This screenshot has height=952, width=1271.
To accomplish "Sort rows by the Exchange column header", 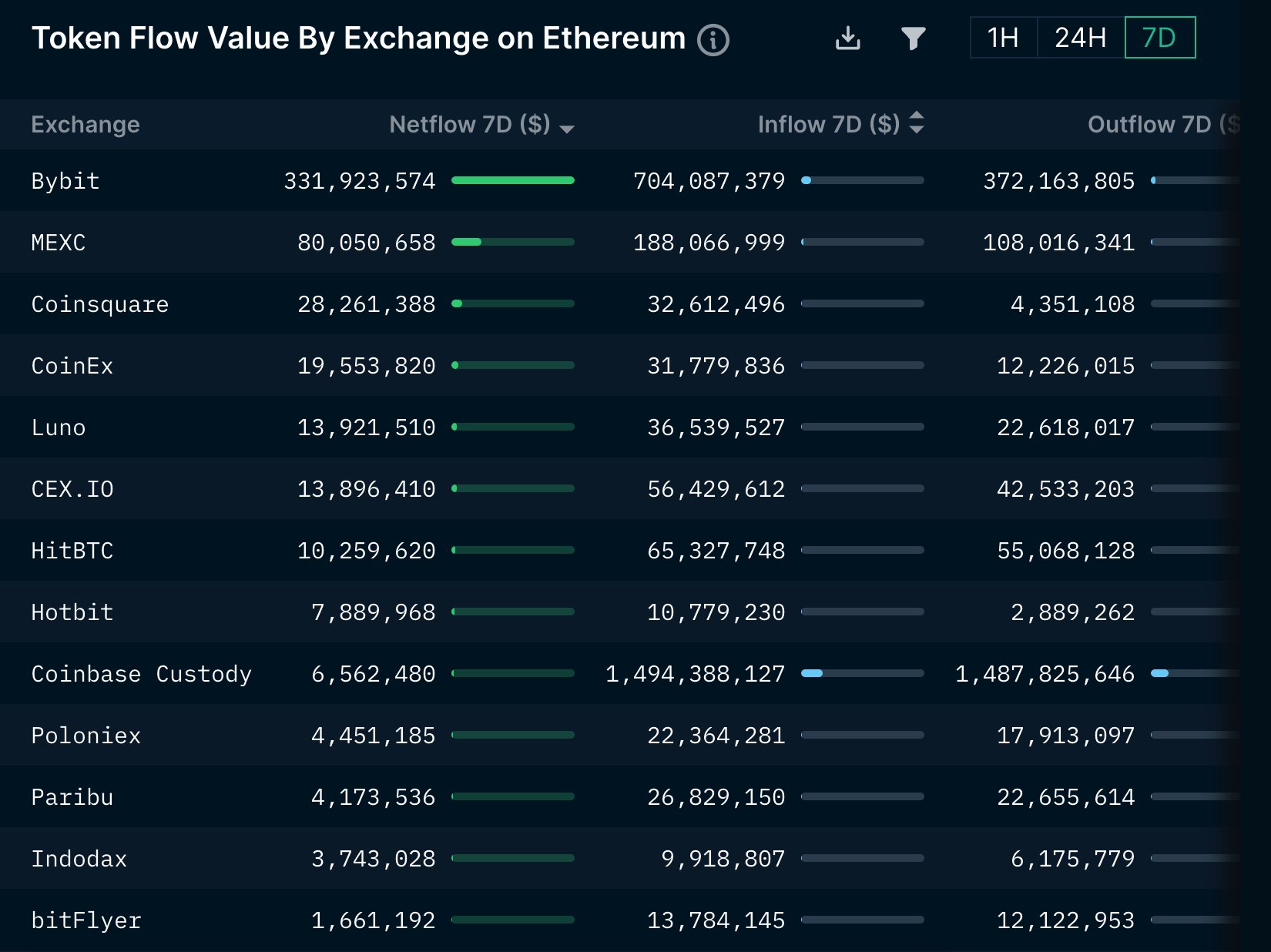I will (x=86, y=124).
